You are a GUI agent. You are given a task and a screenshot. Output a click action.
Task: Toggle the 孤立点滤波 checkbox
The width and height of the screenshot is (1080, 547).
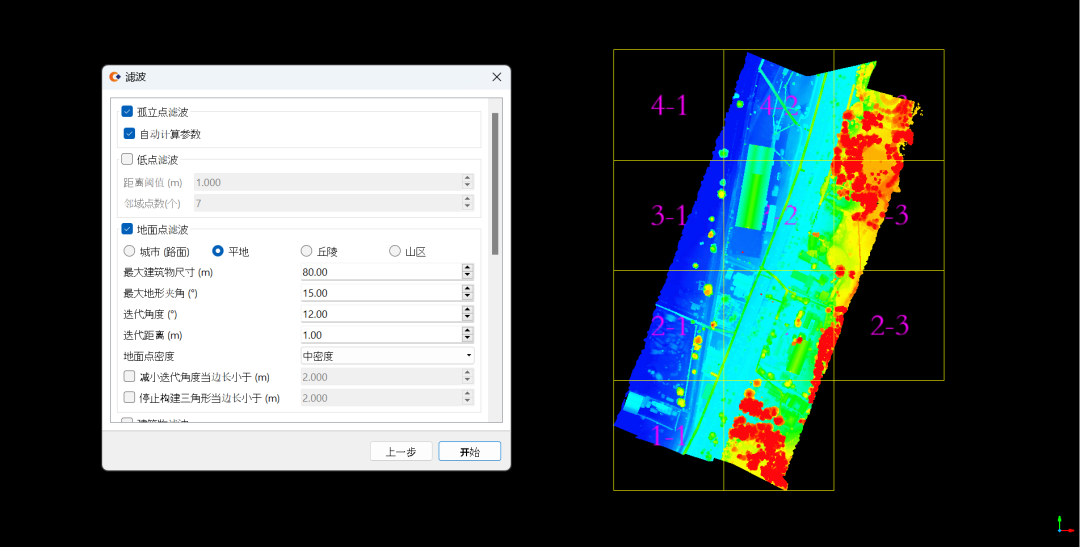point(127,112)
